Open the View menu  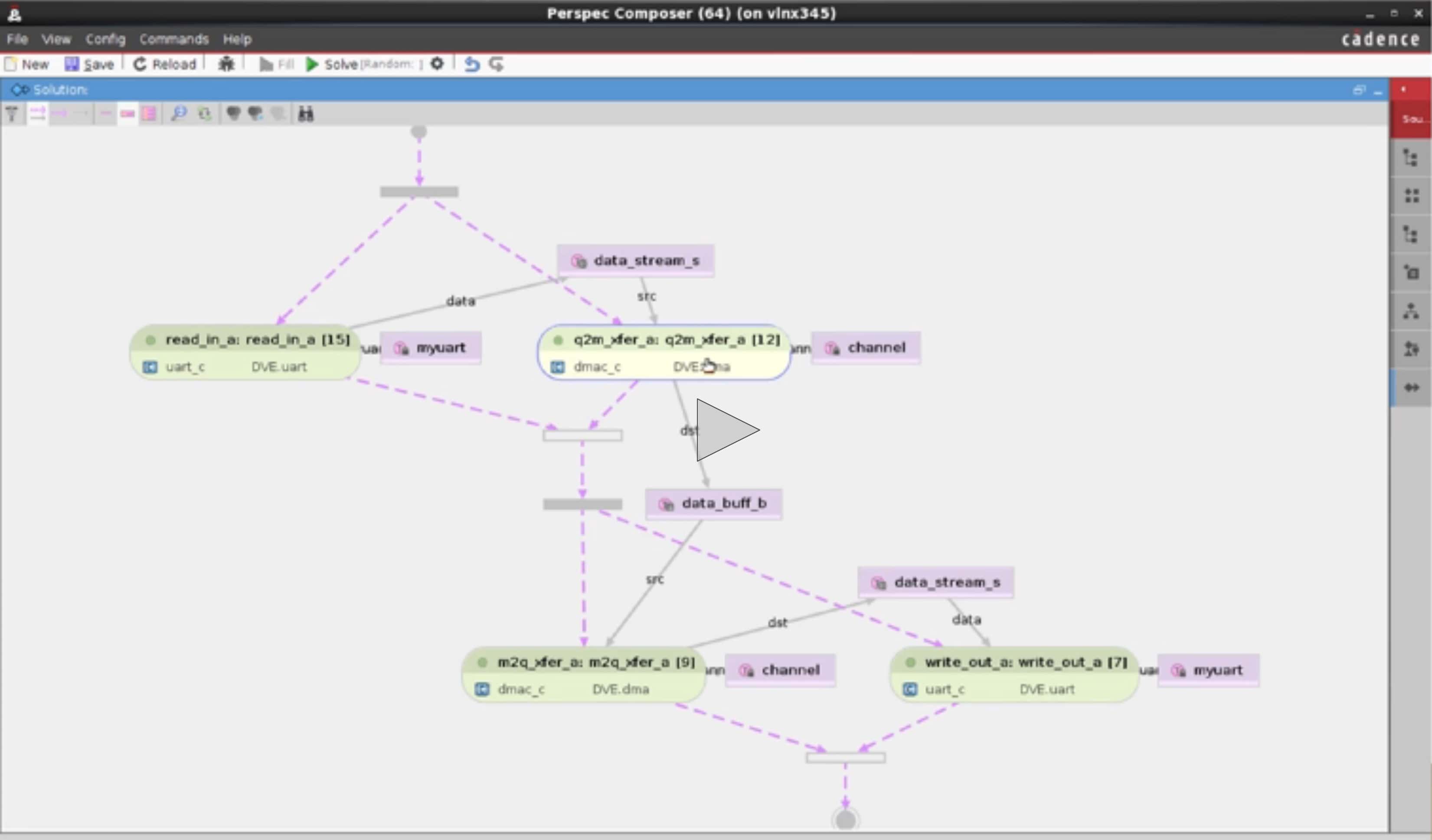pos(56,39)
